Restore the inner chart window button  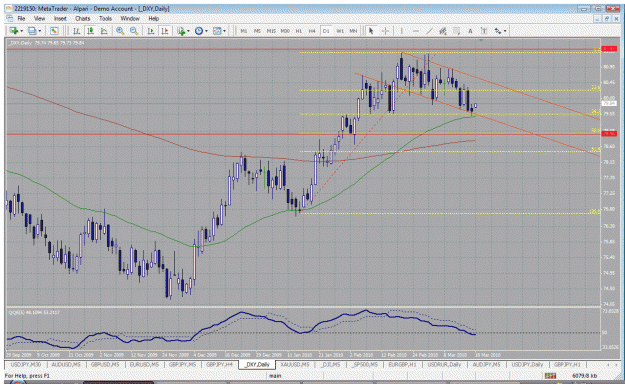(606, 19)
